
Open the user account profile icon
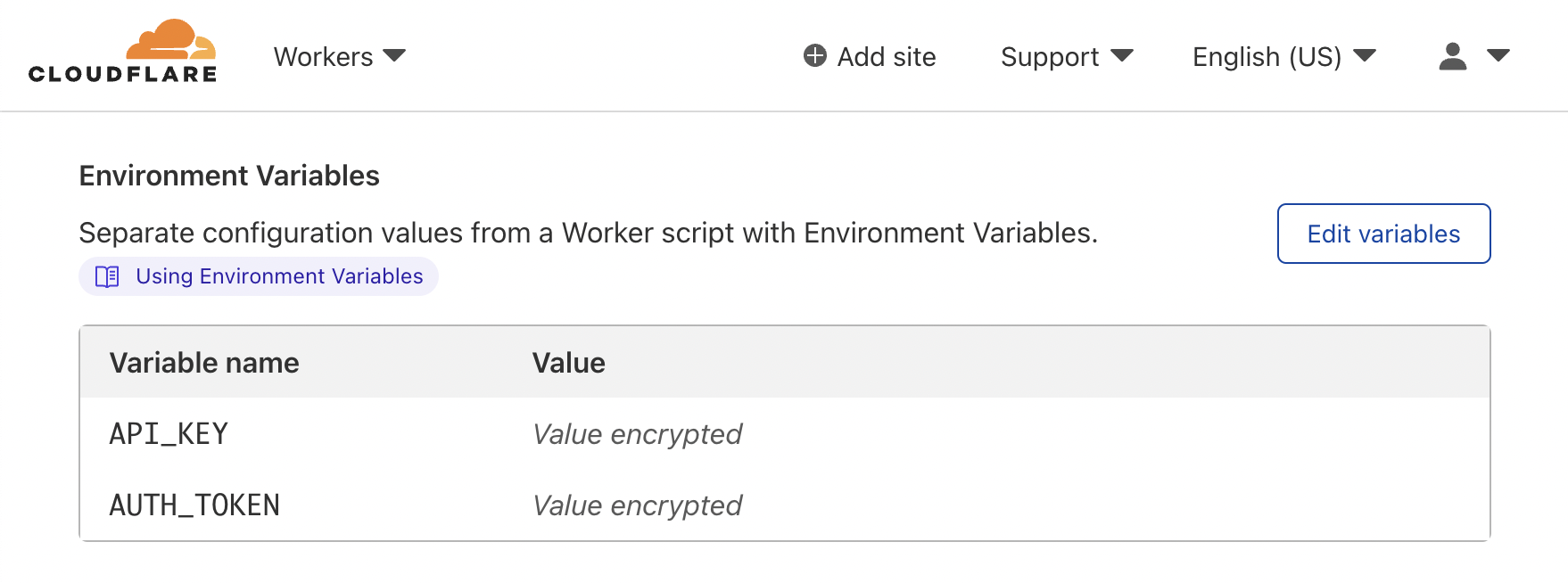[1453, 56]
